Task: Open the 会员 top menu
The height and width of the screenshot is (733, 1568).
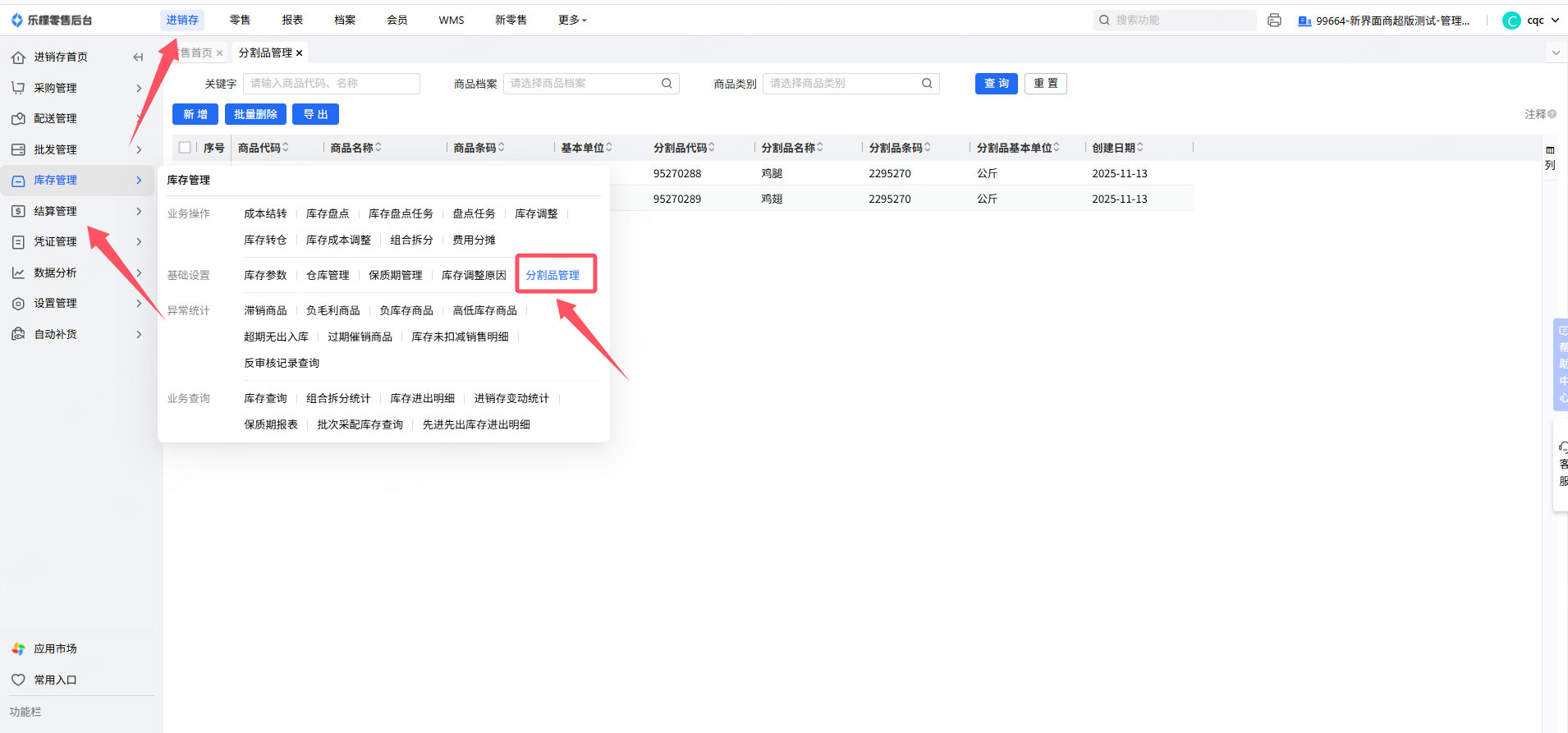Action: coord(397,21)
